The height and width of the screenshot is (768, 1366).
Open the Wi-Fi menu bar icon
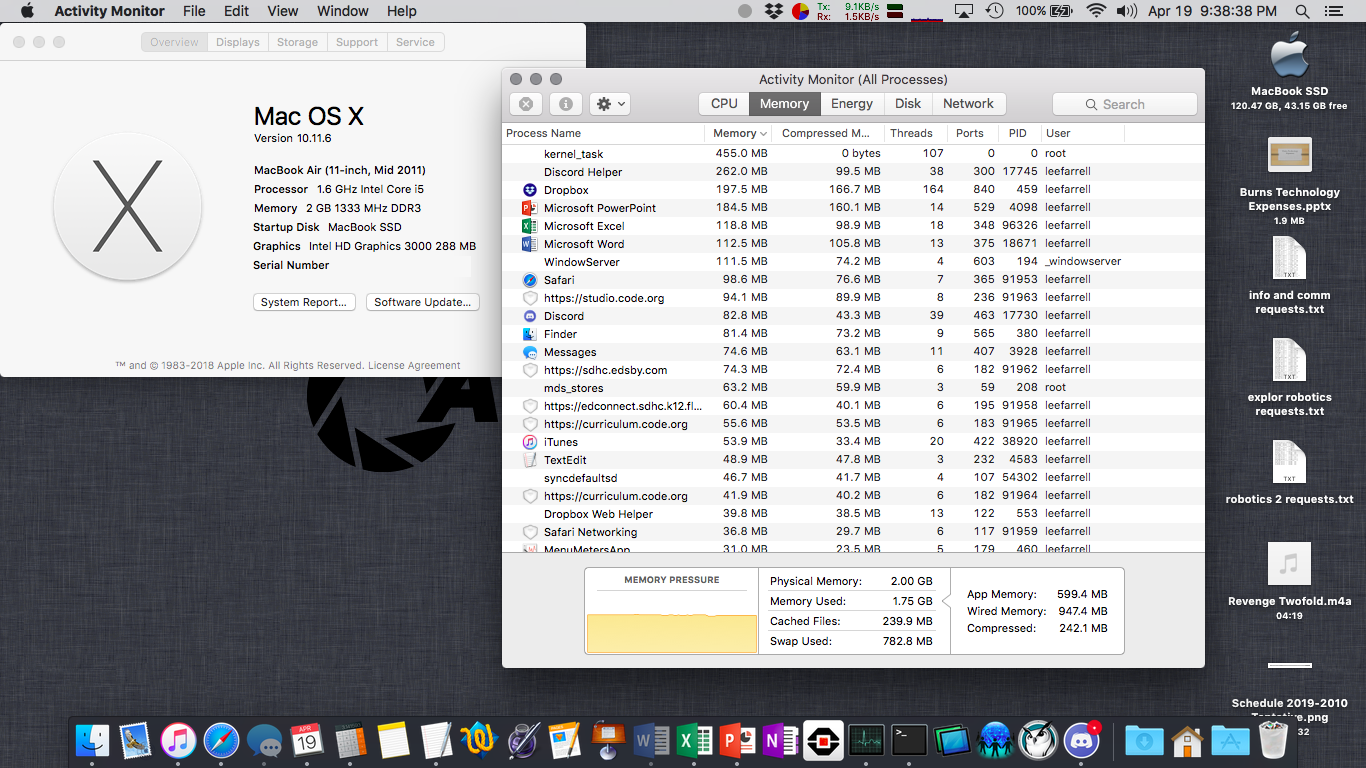coord(1096,11)
